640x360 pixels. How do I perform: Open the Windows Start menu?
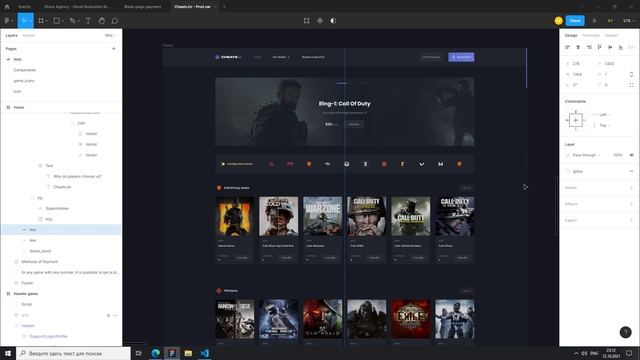pos(8,353)
